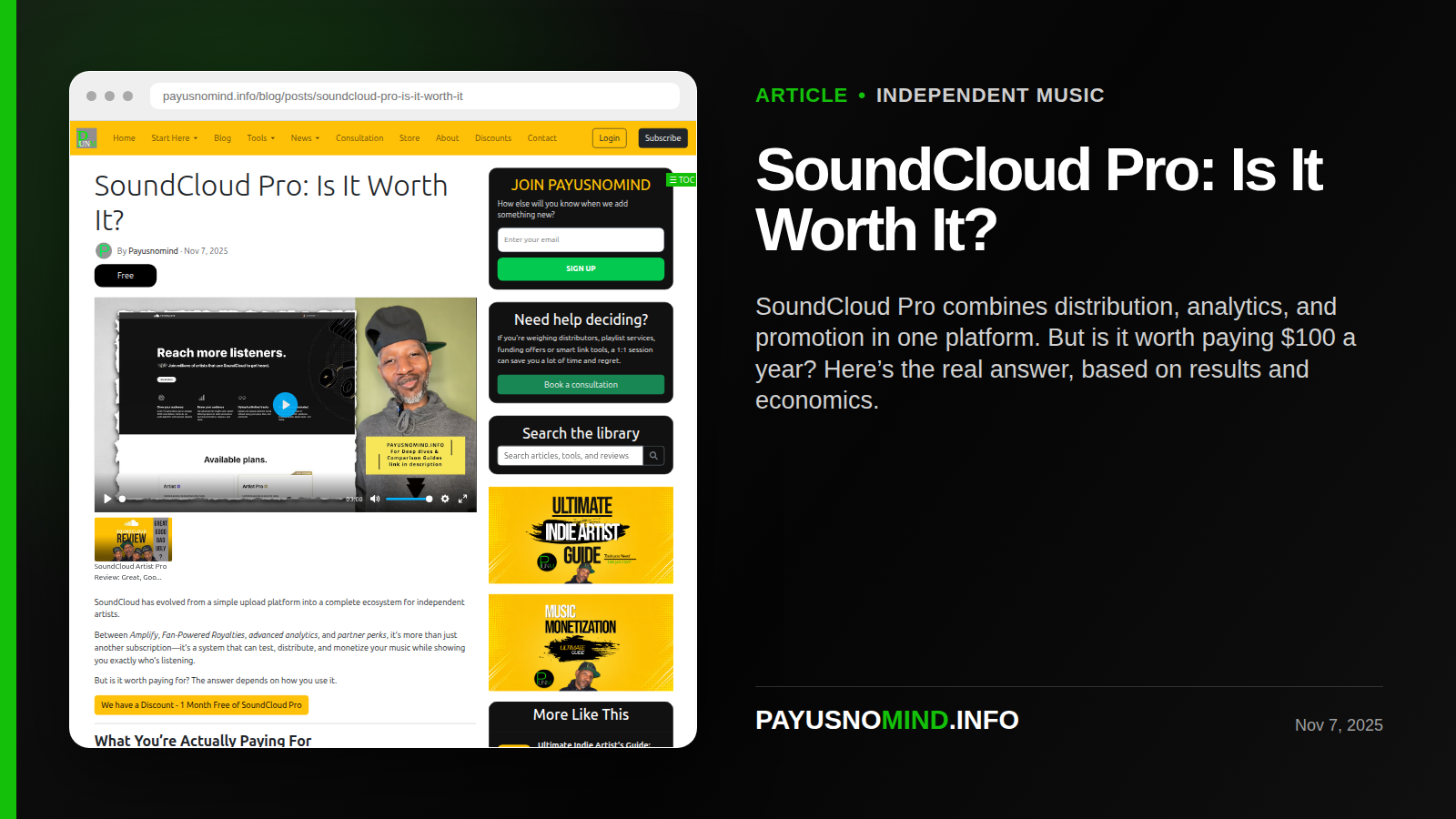Click the 'More Like This' heading
The height and width of the screenshot is (819, 1456).
(581, 715)
